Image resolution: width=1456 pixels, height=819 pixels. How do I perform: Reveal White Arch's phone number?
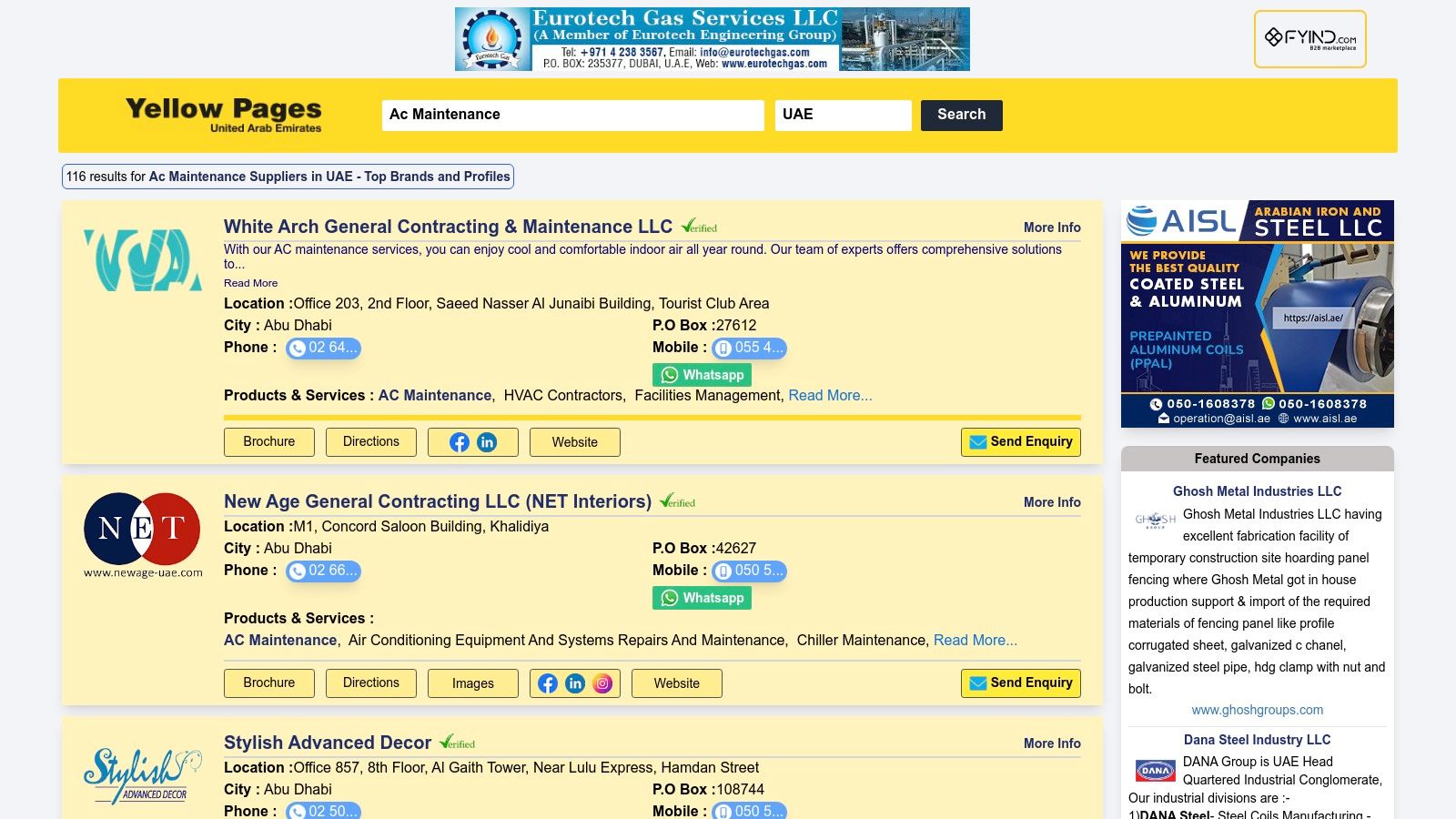coord(324,348)
